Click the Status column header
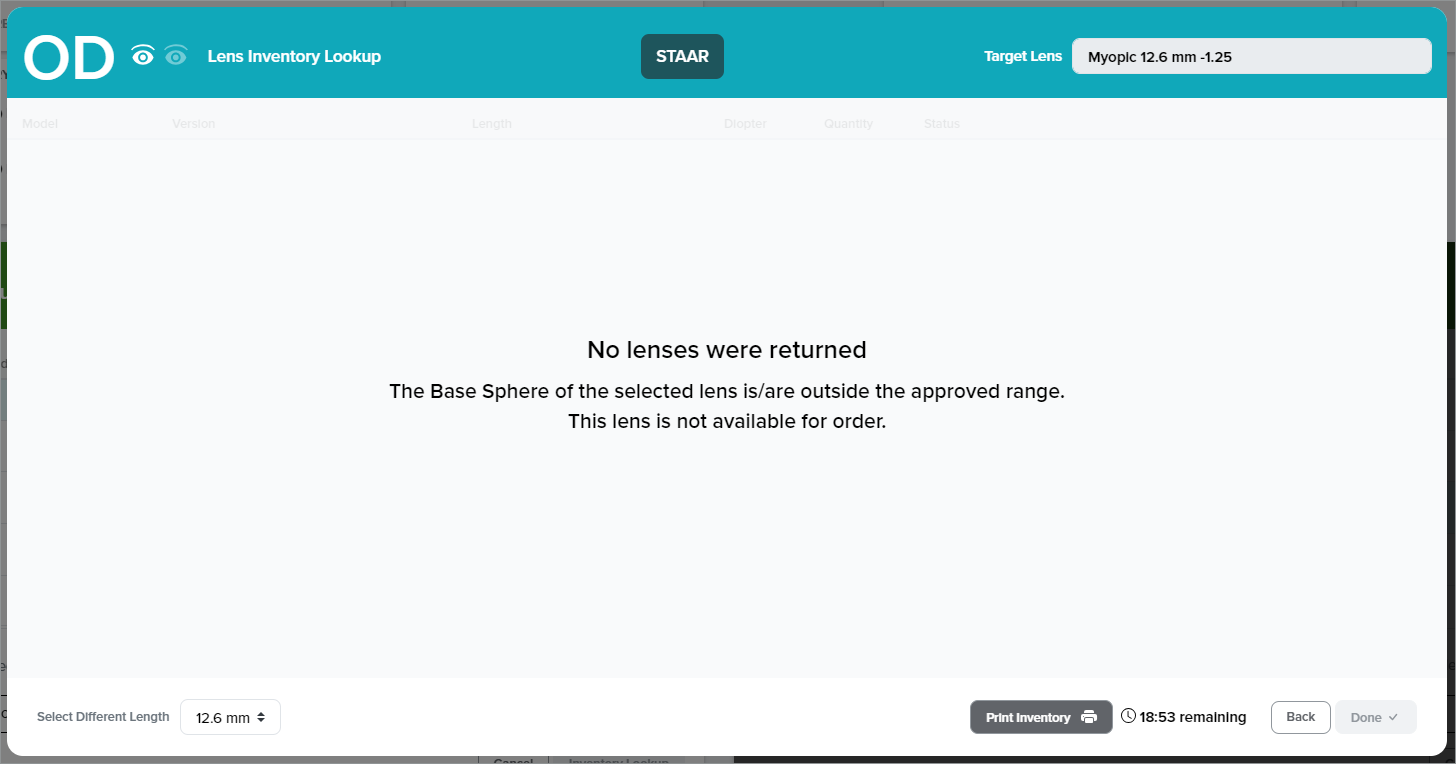 click(941, 124)
